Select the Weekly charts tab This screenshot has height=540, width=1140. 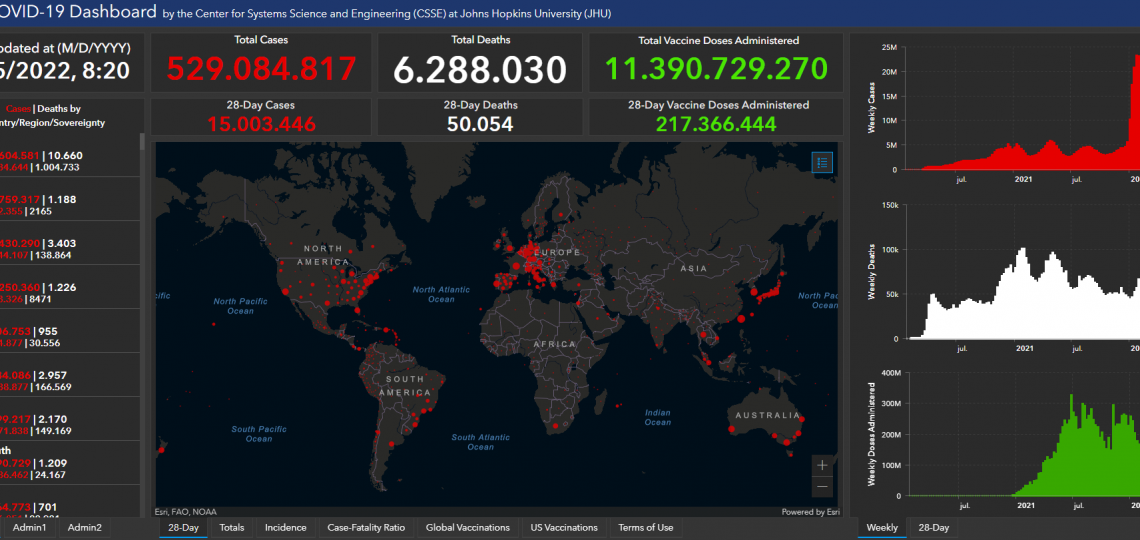(x=882, y=528)
